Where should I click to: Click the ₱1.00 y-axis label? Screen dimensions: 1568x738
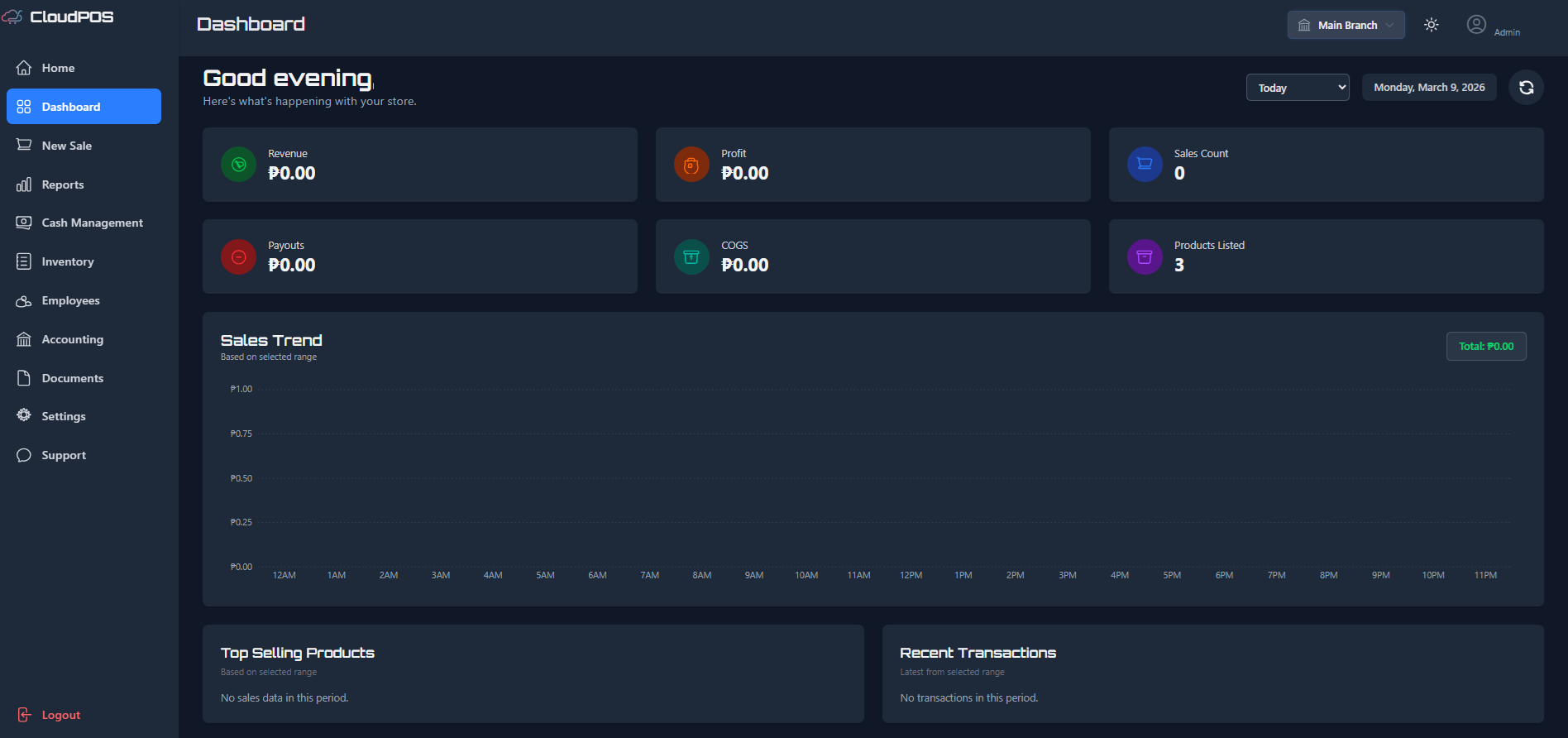[x=241, y=389]
